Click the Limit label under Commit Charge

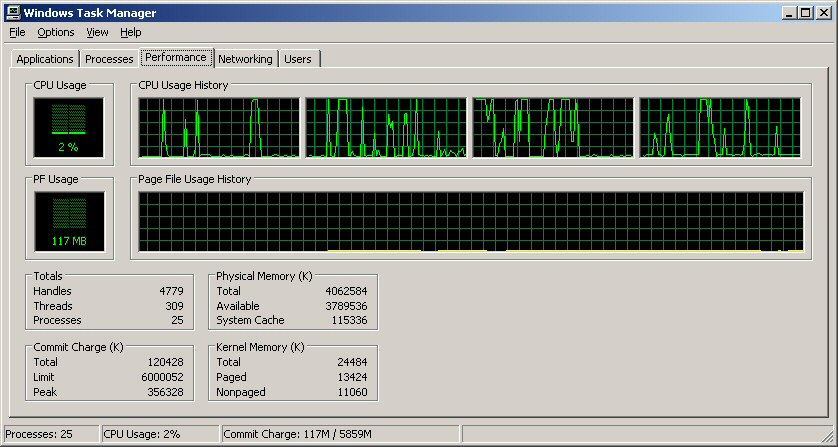click(43, 377)
